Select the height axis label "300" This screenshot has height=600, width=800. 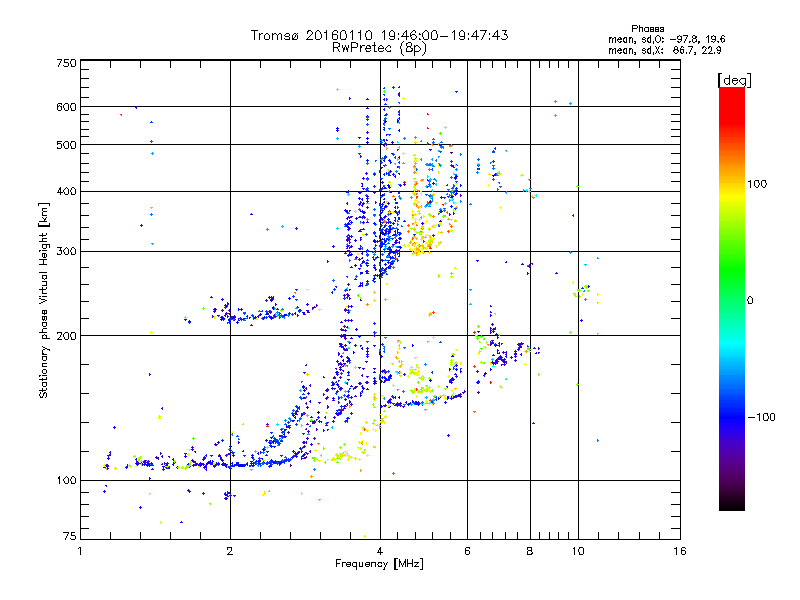(66, 252)
